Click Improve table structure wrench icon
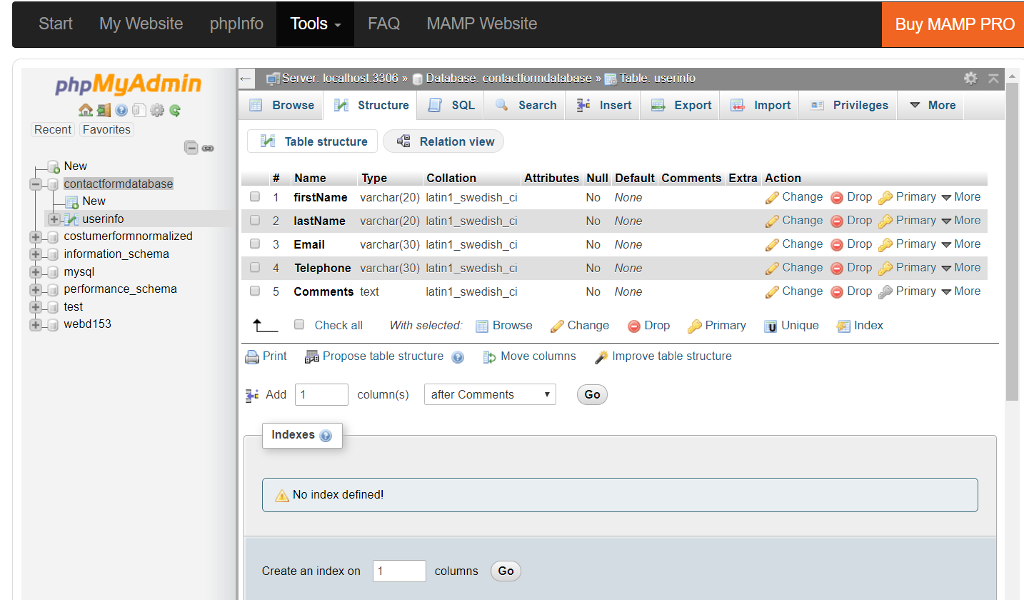1024x600 pixels. pos(601,357)
